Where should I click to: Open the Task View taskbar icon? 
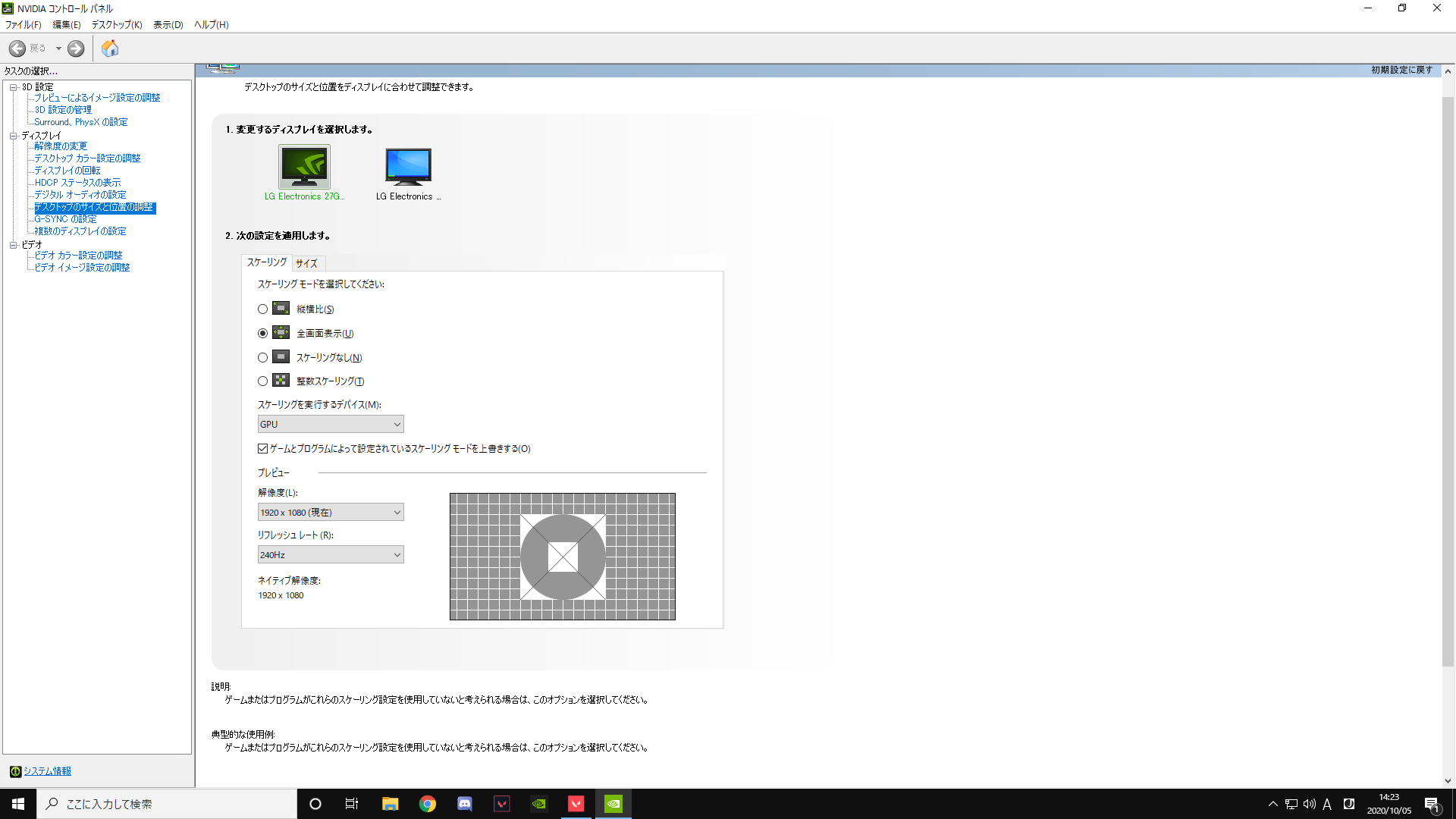click(352, 804)
